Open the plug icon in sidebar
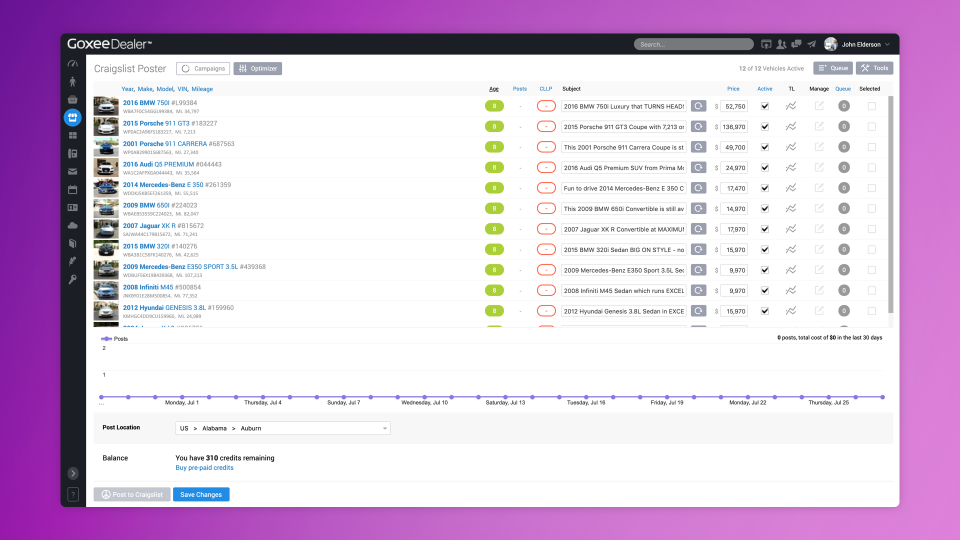 [x=73, y=261]
